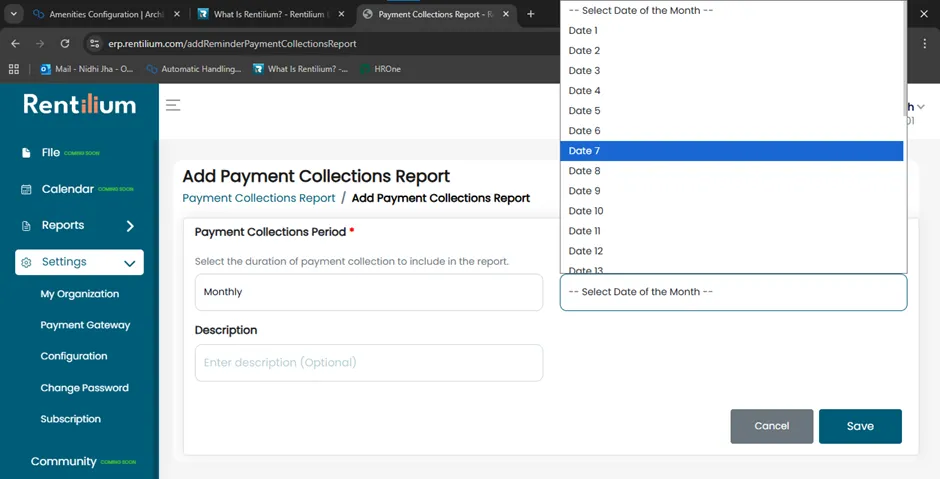Click the Calendar sidebar icon
Screen dimensions: 940x479
click(26, 189)
